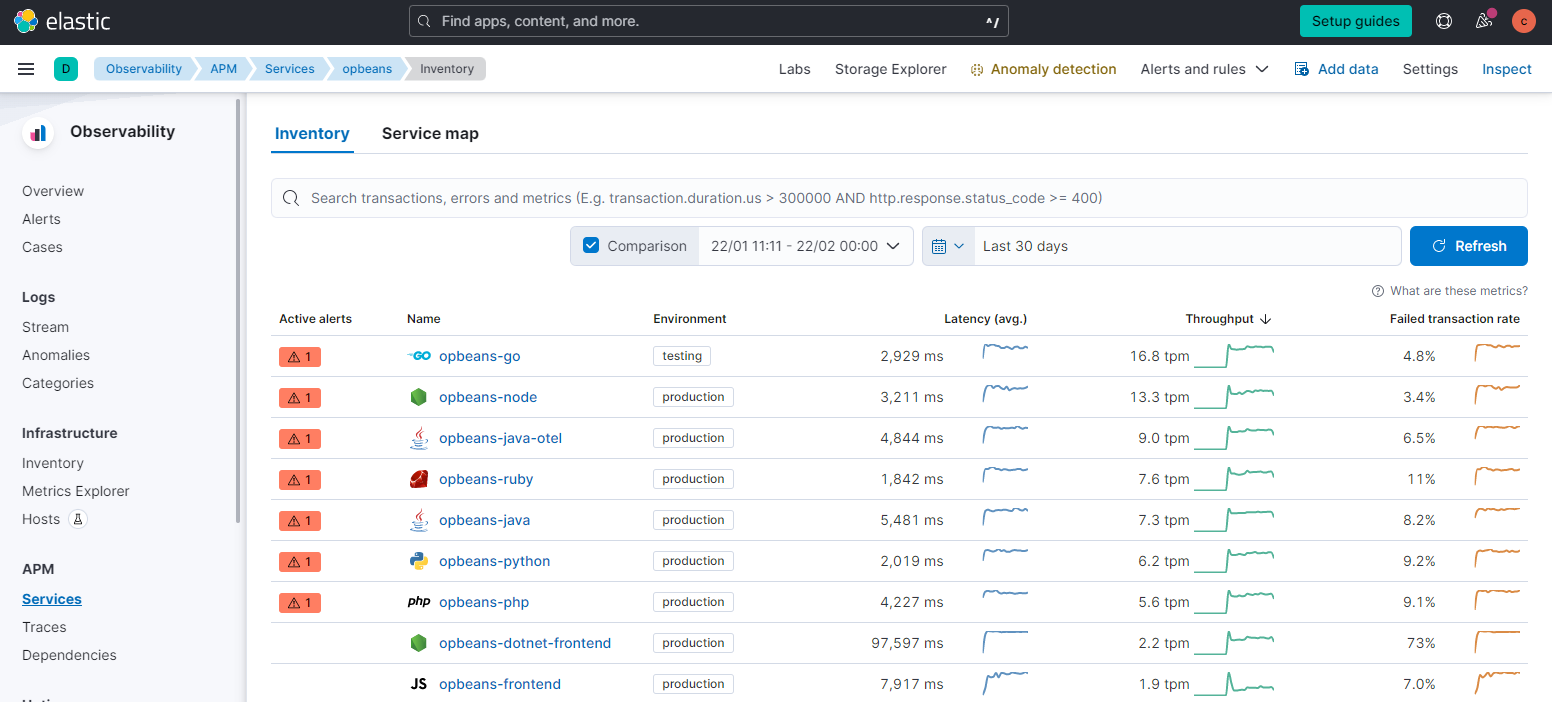Click the opbeans-ruby Ruby icon
Viewport: 1552px width, 702px height.
pos(419,479)
